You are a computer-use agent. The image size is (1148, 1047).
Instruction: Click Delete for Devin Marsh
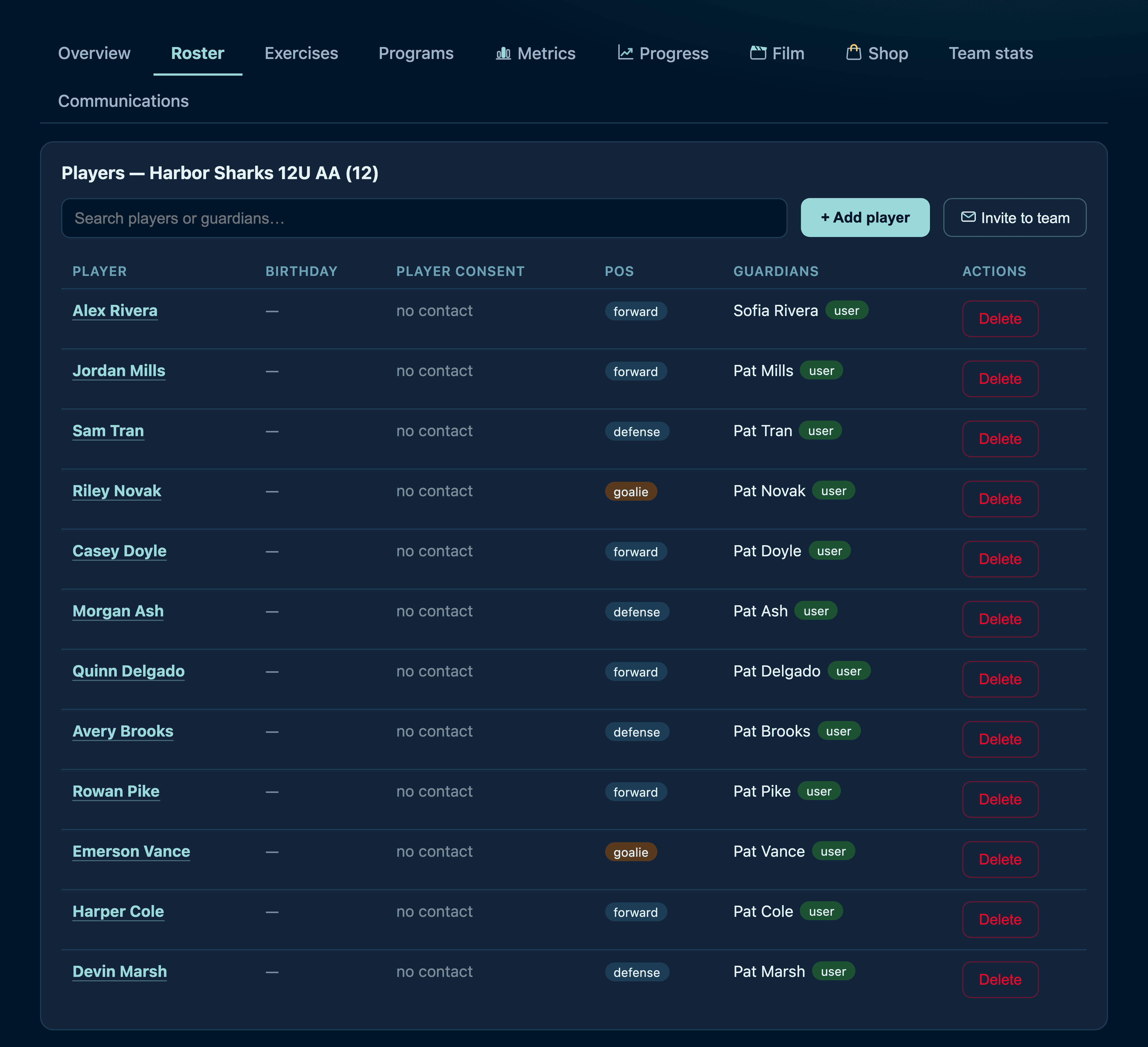click(1000, 980)
